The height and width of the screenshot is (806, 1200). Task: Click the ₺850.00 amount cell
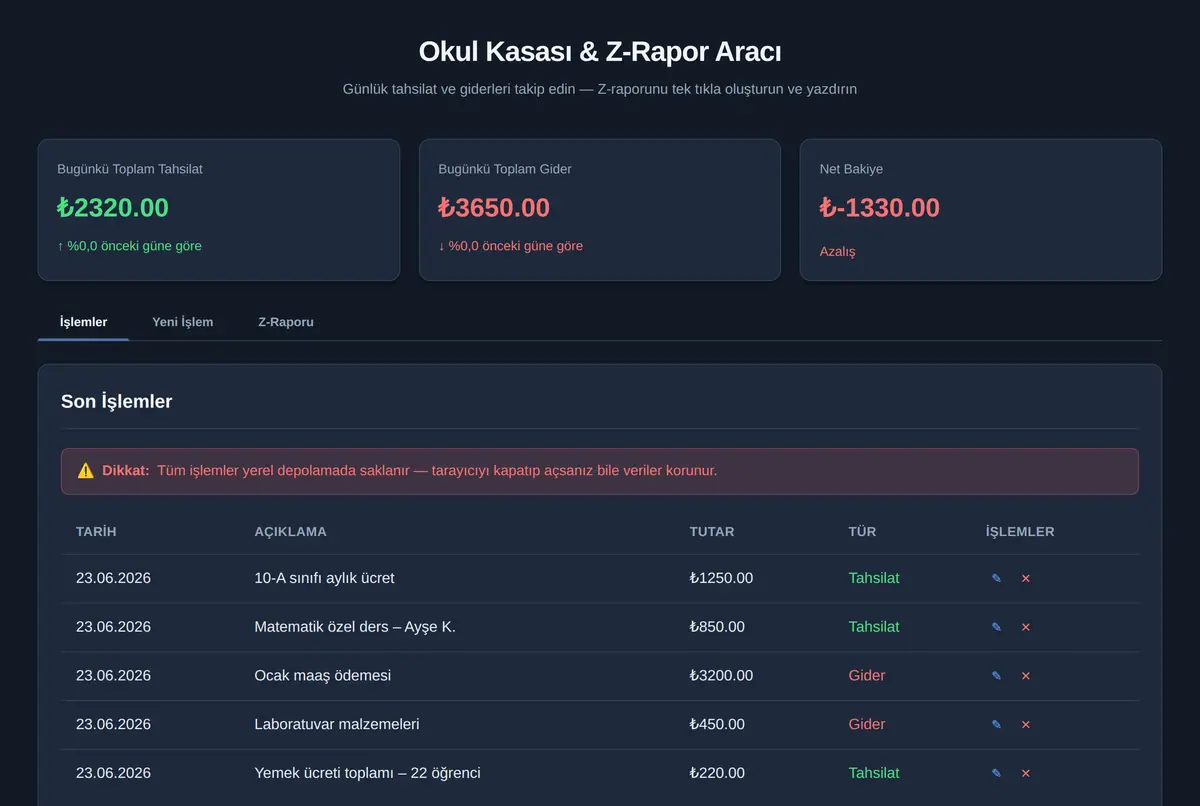coord(717,627)
